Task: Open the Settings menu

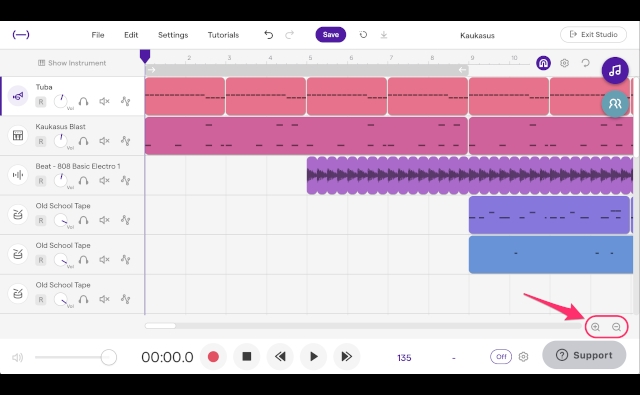Action: (x=173, y=35)
